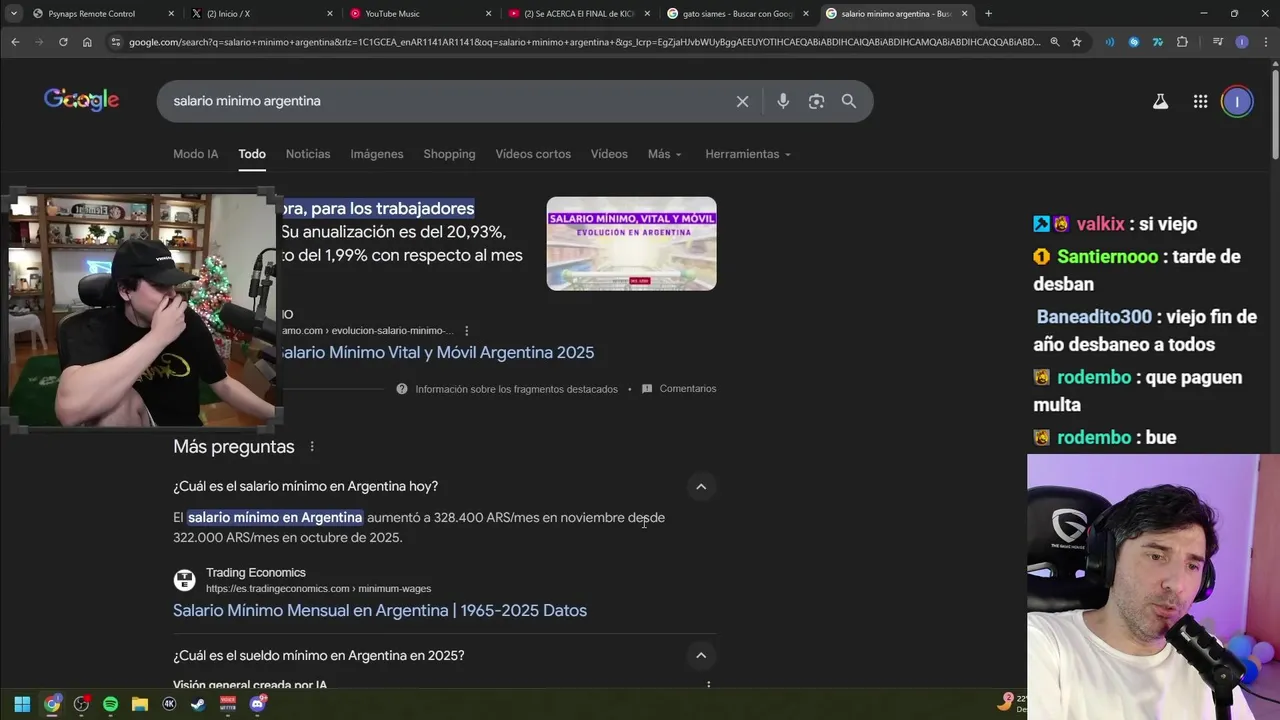Screen dimensions: 1280x720
Task: Open the Trading Economics source link
Action: (x=318, y=580)
